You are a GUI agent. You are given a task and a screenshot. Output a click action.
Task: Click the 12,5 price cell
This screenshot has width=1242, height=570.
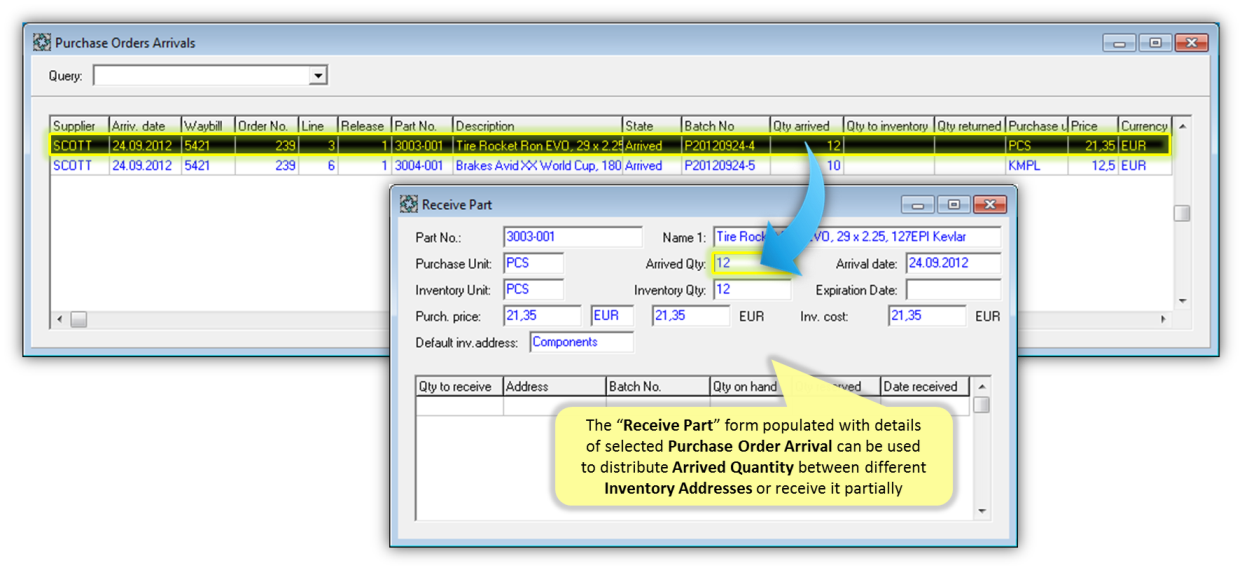[x=1093, y=166]
